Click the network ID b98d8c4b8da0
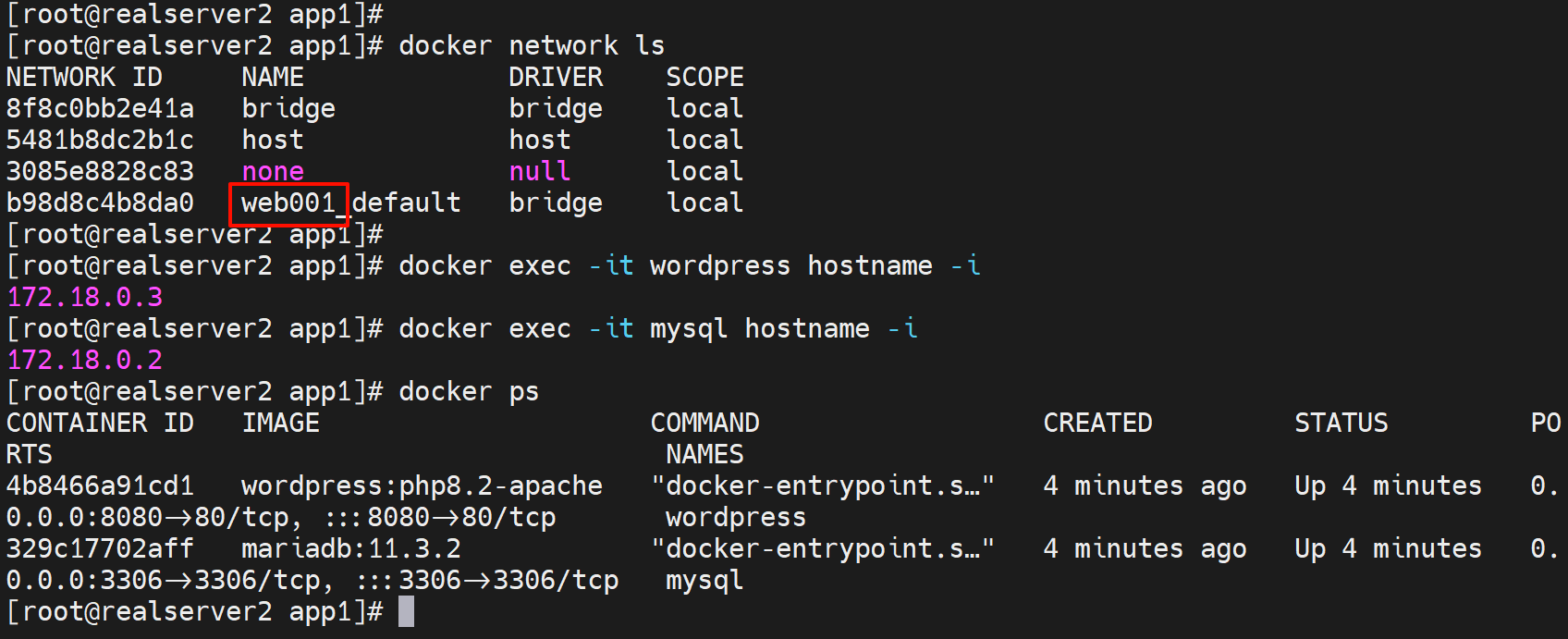Image resolution: width=1568 pixels, height=639 pixels. [x=100, y=203]
